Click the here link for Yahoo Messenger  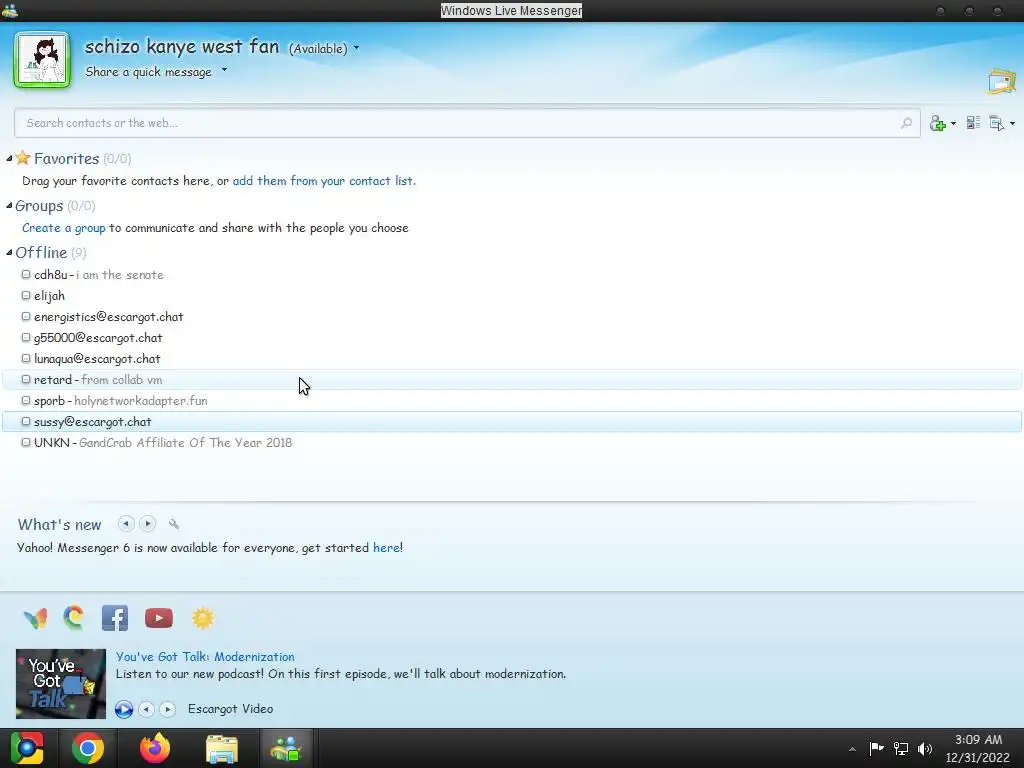[386, 548]
